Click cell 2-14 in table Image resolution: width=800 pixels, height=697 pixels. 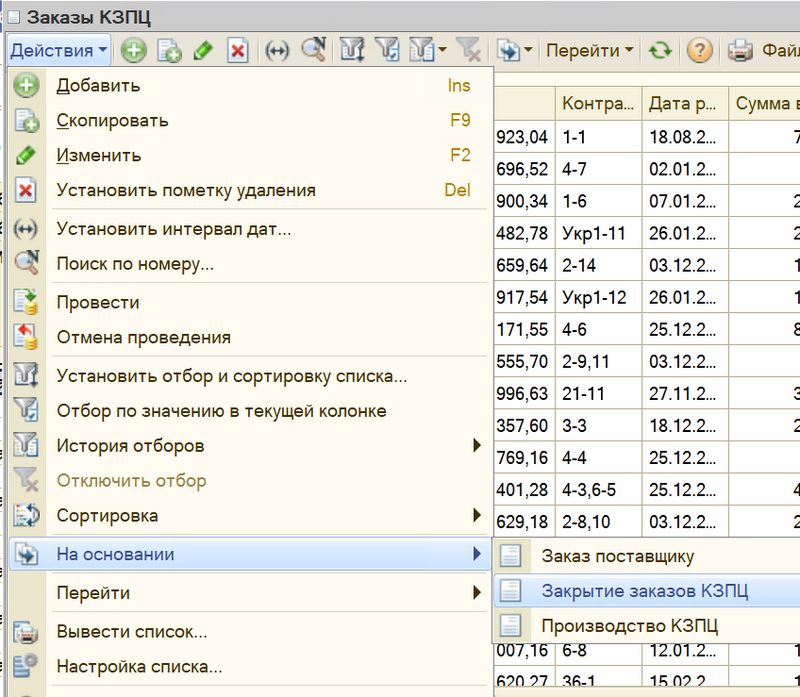click(x=598, y=265)
